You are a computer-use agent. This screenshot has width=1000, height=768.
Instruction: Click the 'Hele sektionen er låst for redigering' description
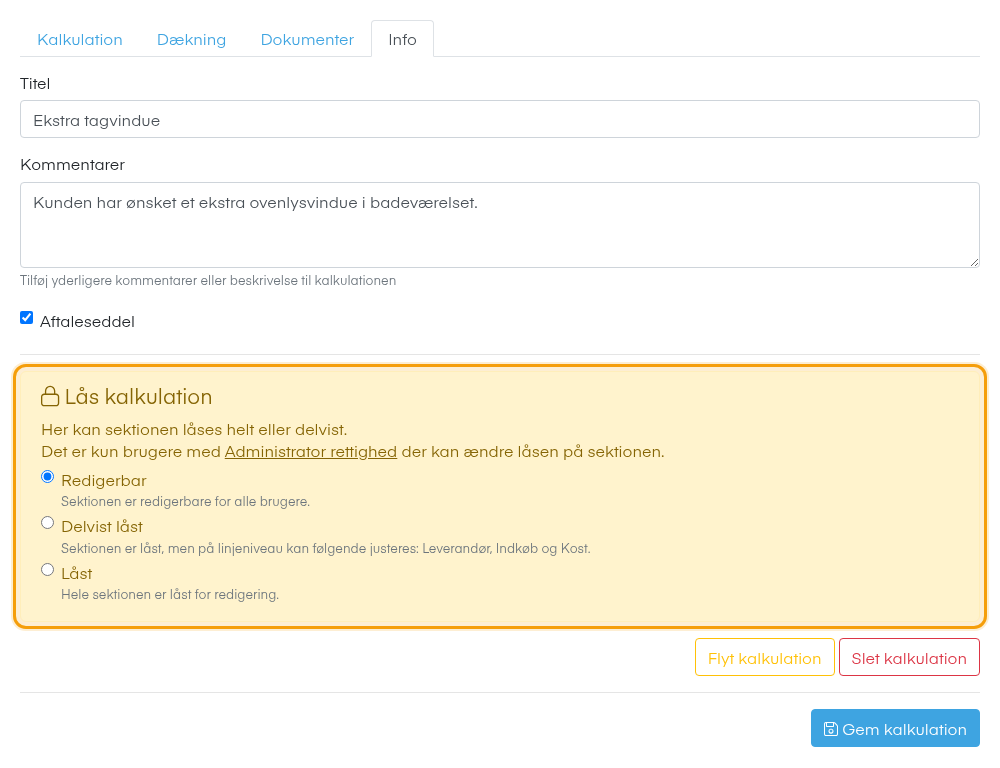[x=170, y=594]
